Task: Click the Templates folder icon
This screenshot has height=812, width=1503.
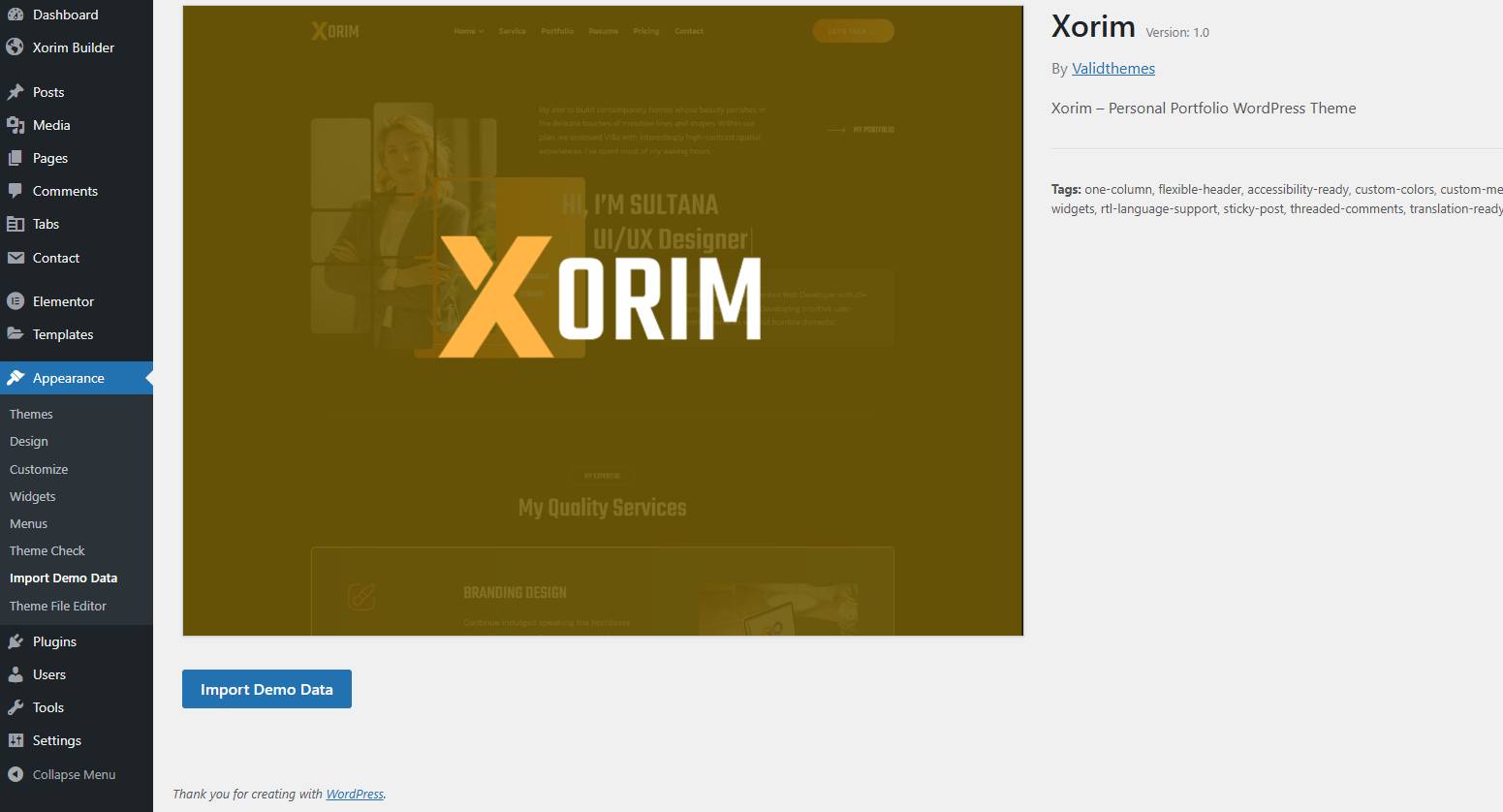Action: 16,334
